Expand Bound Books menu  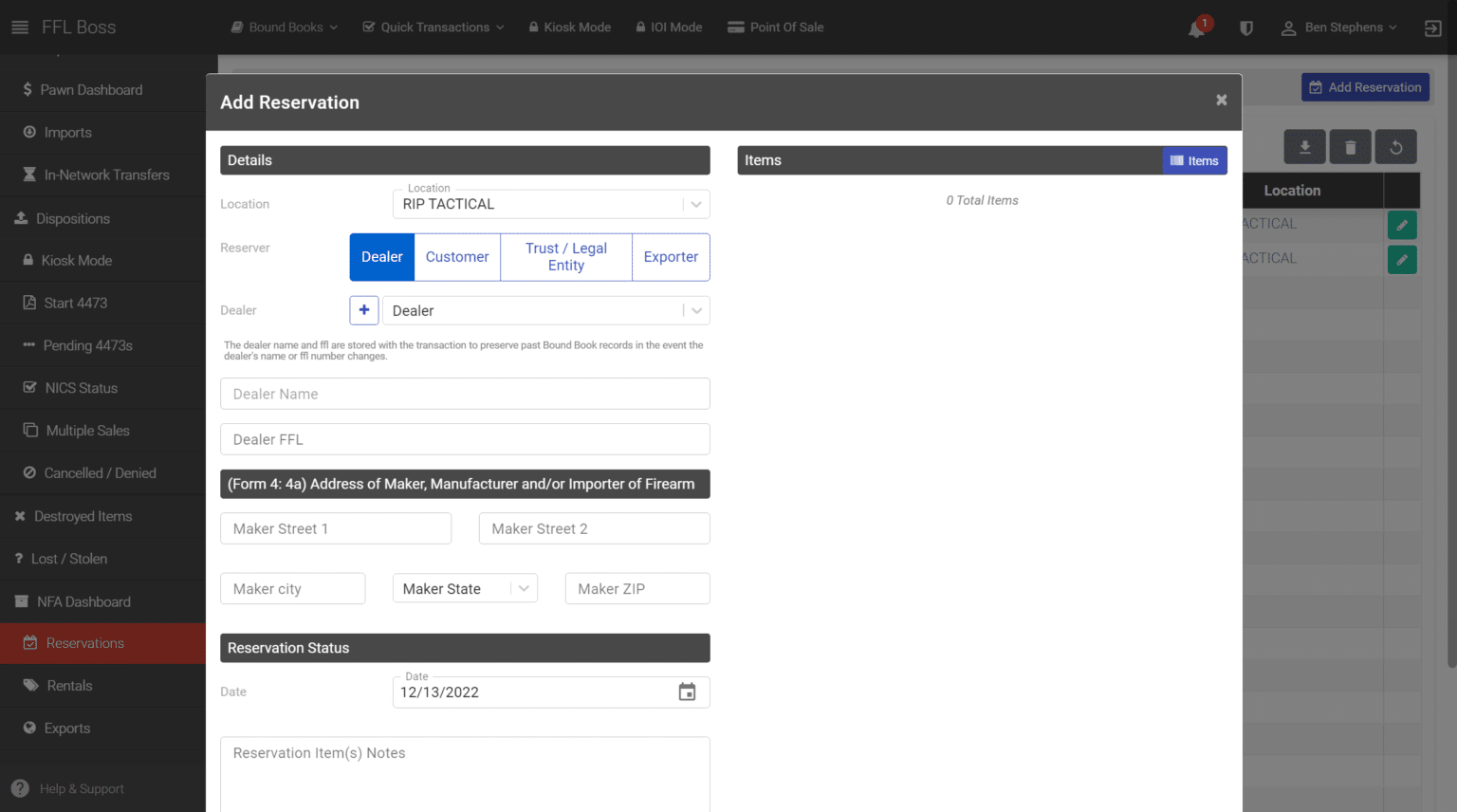285,28
